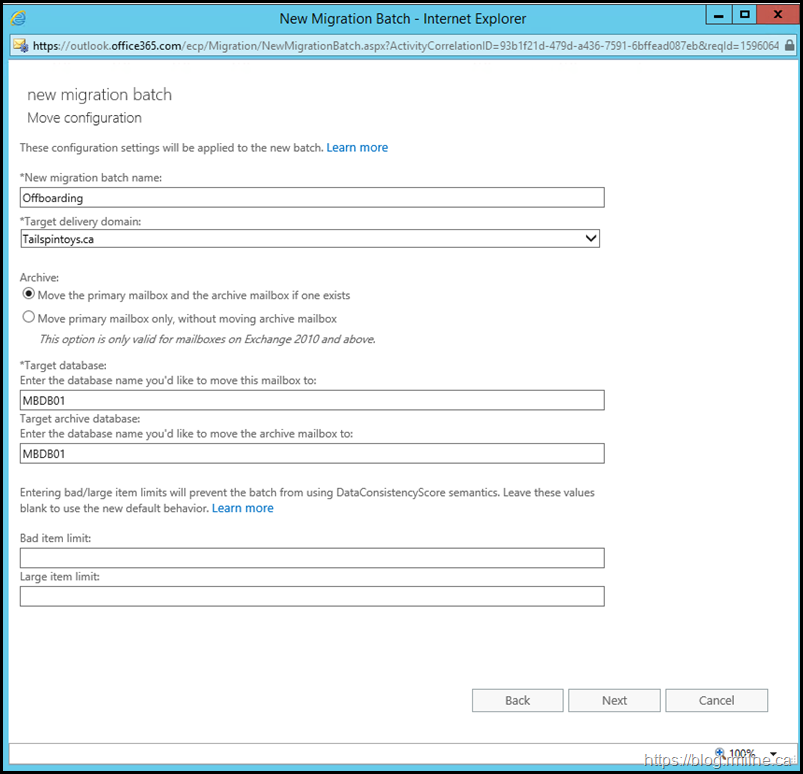Click the zoom magnifier icon in status bar
This screenshot has height=774, width=803.
719,753
